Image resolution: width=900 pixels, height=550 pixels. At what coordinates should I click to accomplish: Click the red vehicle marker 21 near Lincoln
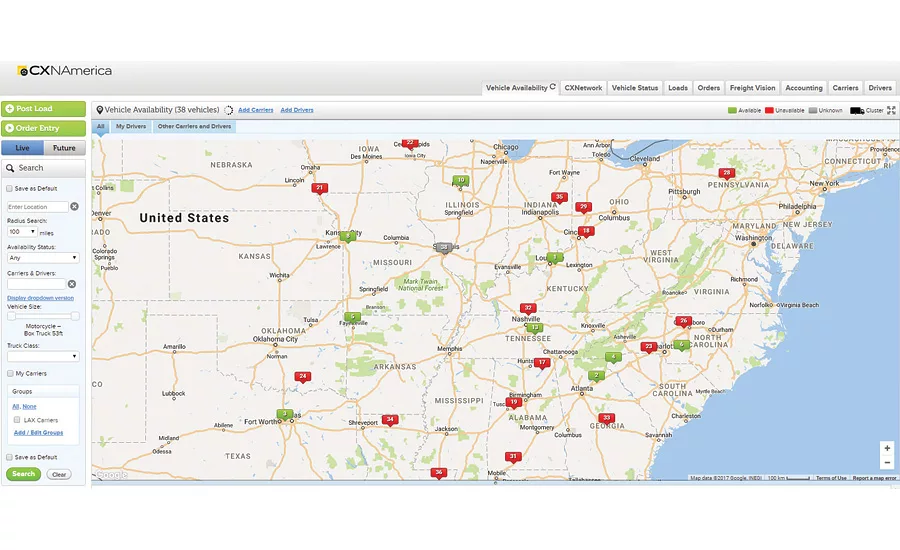coord(320,188)
